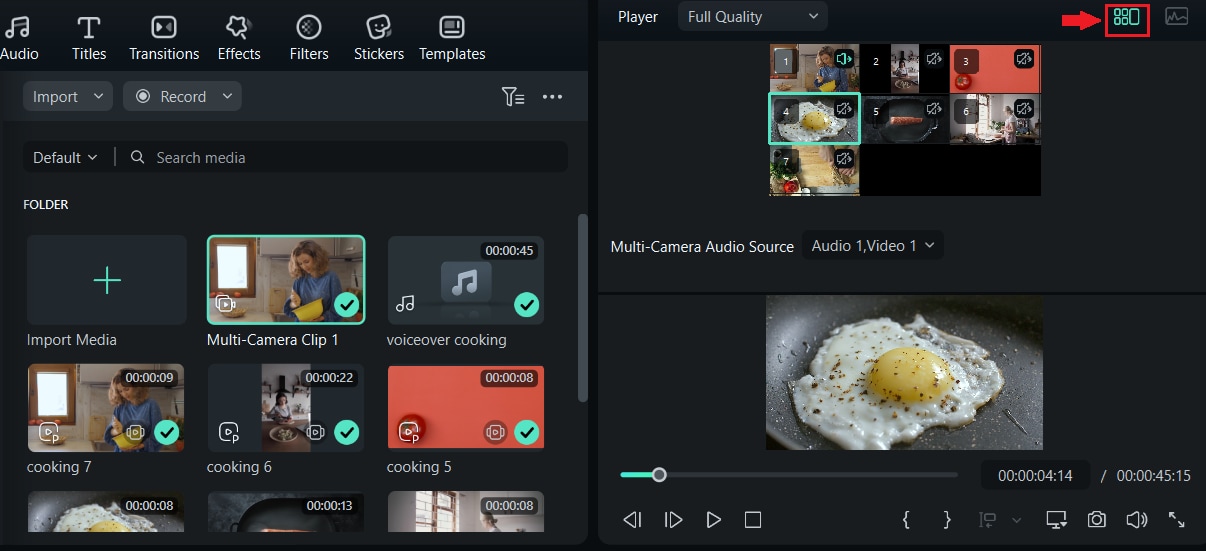Switch to the Transitions tab
The height and width of the screenshot is (551, 1206).
pyautogui.click(x=164, y=38)
